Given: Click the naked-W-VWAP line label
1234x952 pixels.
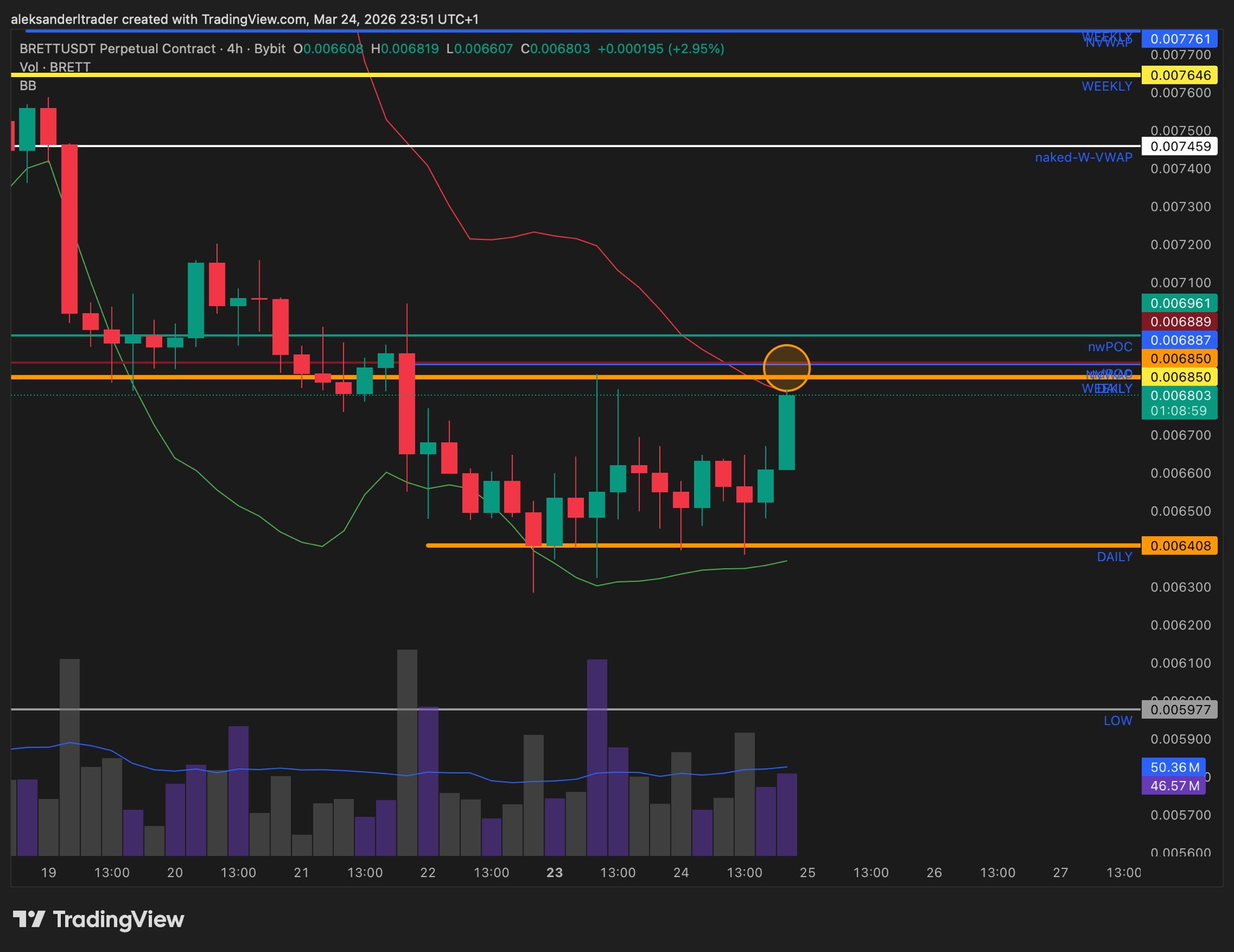Looking at the screenshot, I should (x=1083, y=157).
